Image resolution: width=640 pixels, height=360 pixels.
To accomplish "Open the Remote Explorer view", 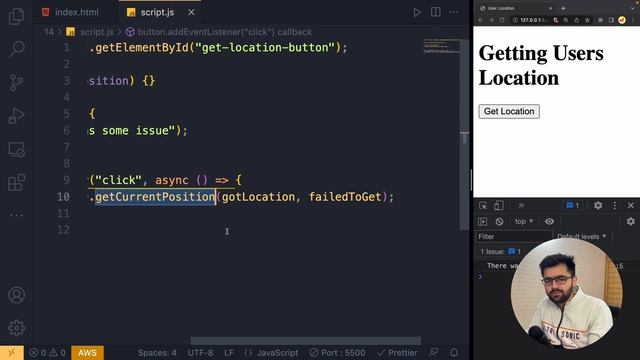I will point(16,149).
